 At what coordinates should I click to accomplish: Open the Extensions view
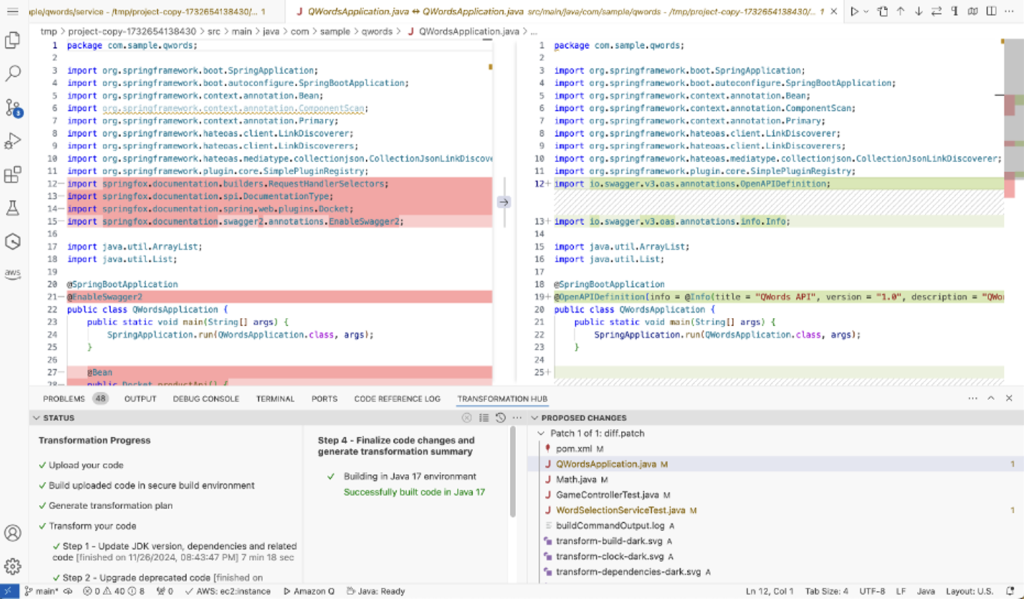coord(14,175)
